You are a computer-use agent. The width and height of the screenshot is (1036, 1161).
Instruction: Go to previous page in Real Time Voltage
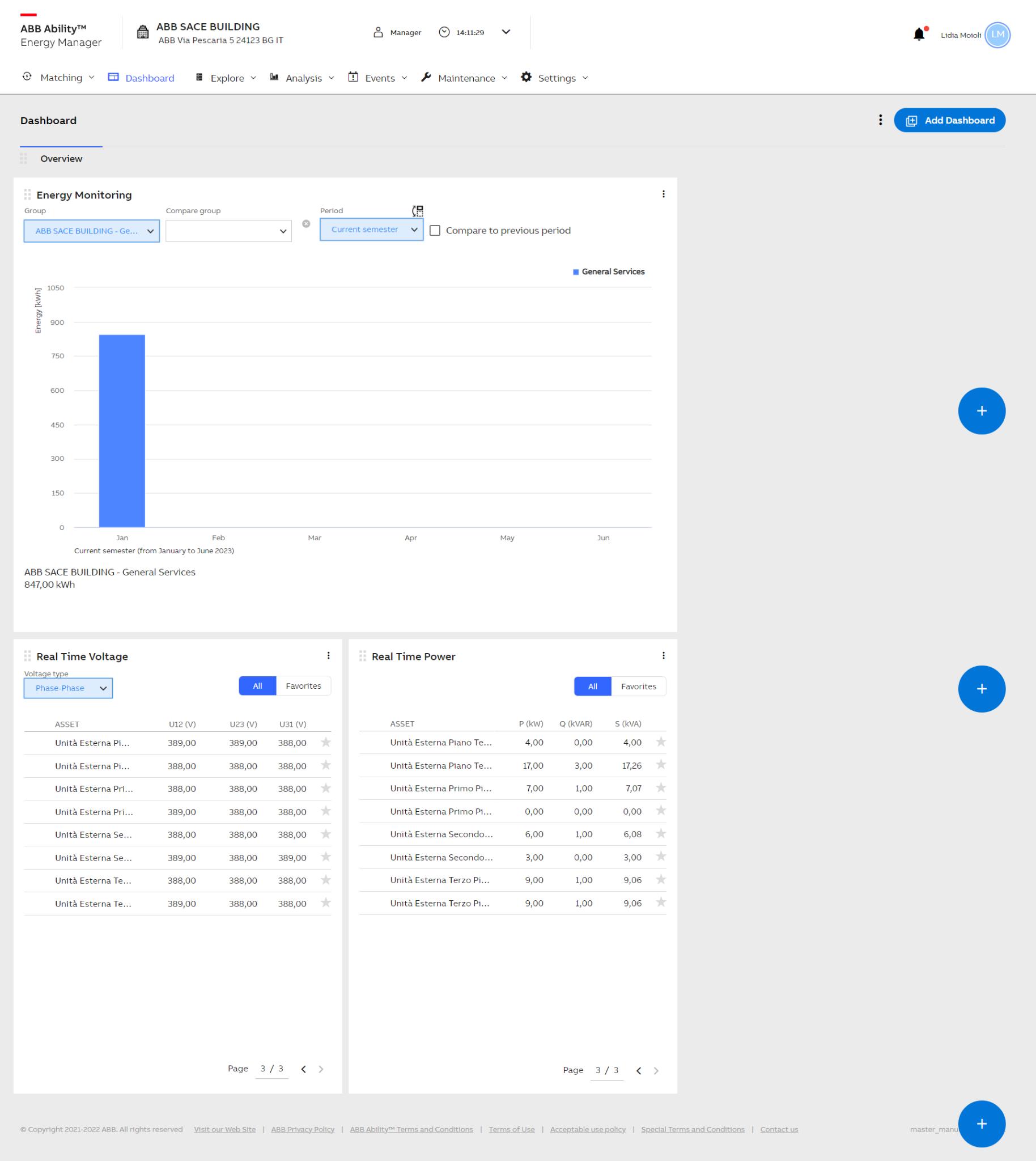click(x=303, y=1069)
